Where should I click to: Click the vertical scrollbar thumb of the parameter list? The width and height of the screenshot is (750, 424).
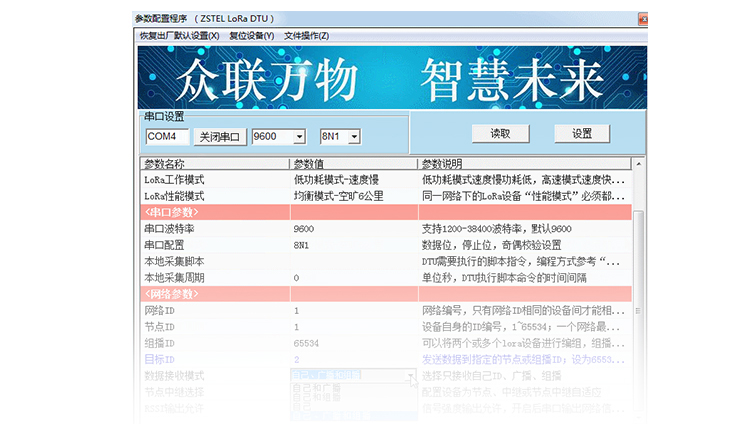point(639,311)
